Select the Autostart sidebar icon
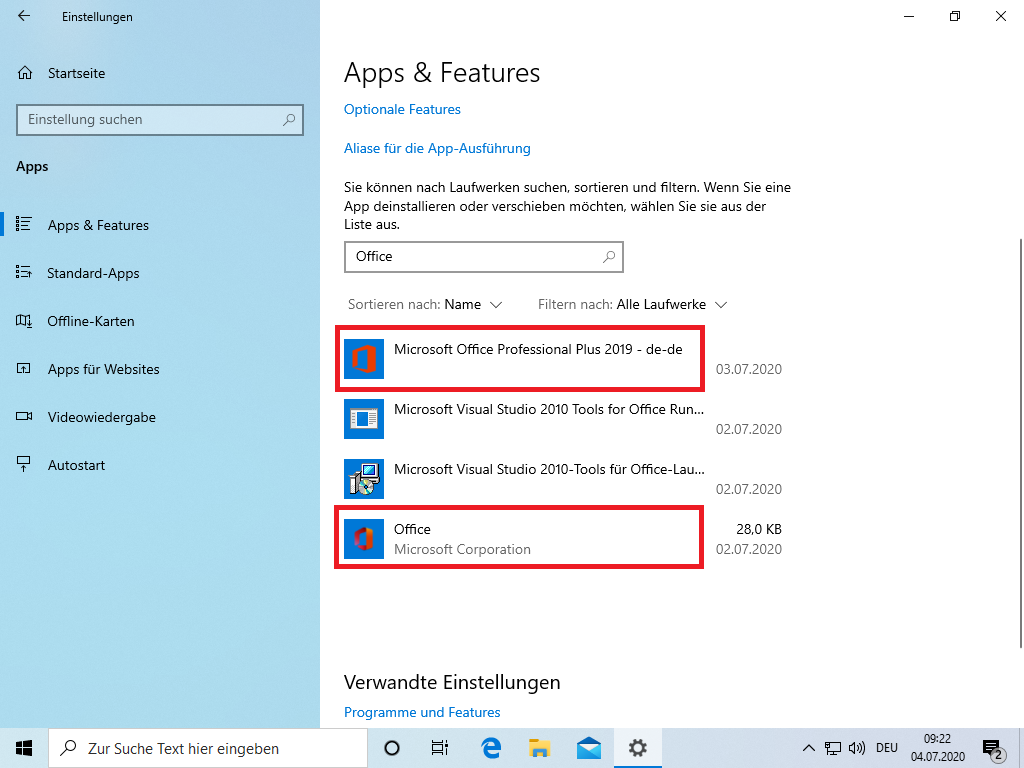Screen dimensions: 1024x768 (24, 464)
